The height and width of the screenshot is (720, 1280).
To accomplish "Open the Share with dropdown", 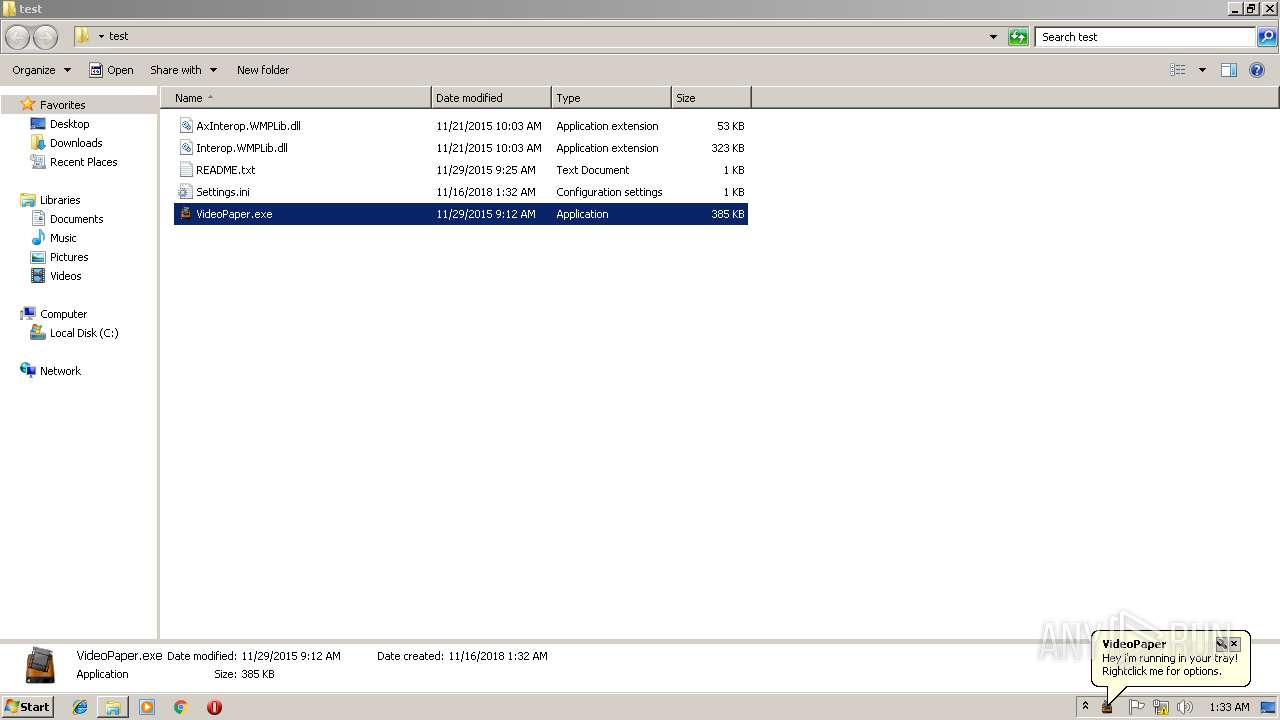I will click(183, 70).
